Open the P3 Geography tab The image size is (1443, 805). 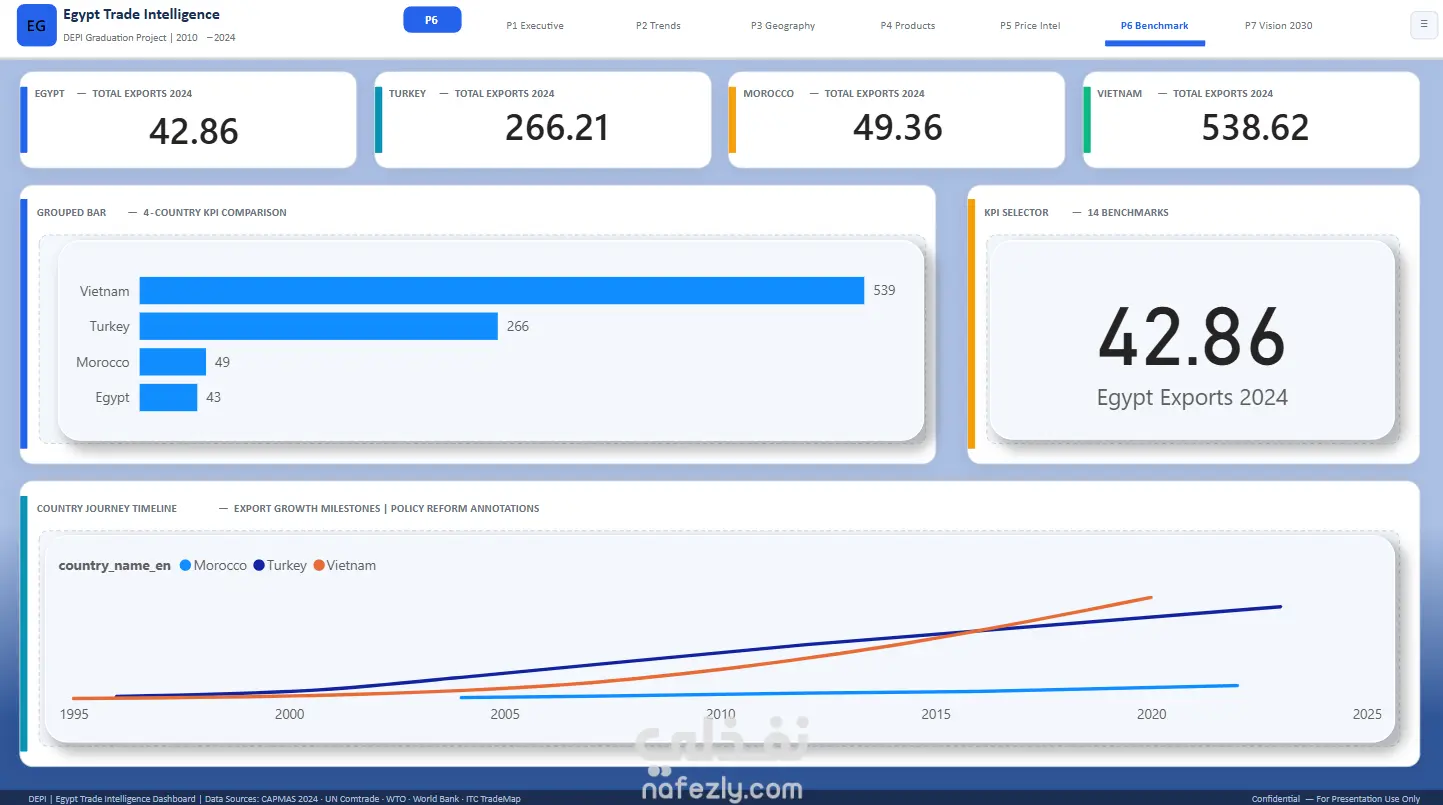pyautogui.click(x=783, y=26)
